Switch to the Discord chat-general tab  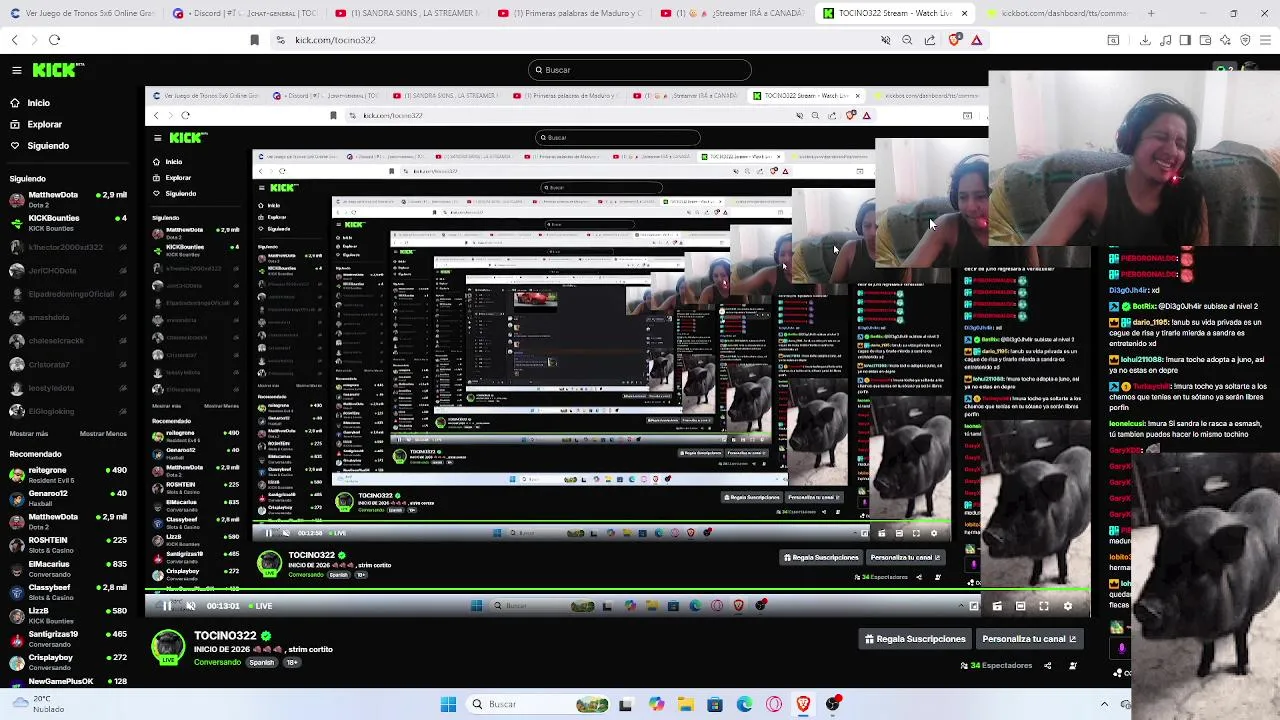click(245, 14)
